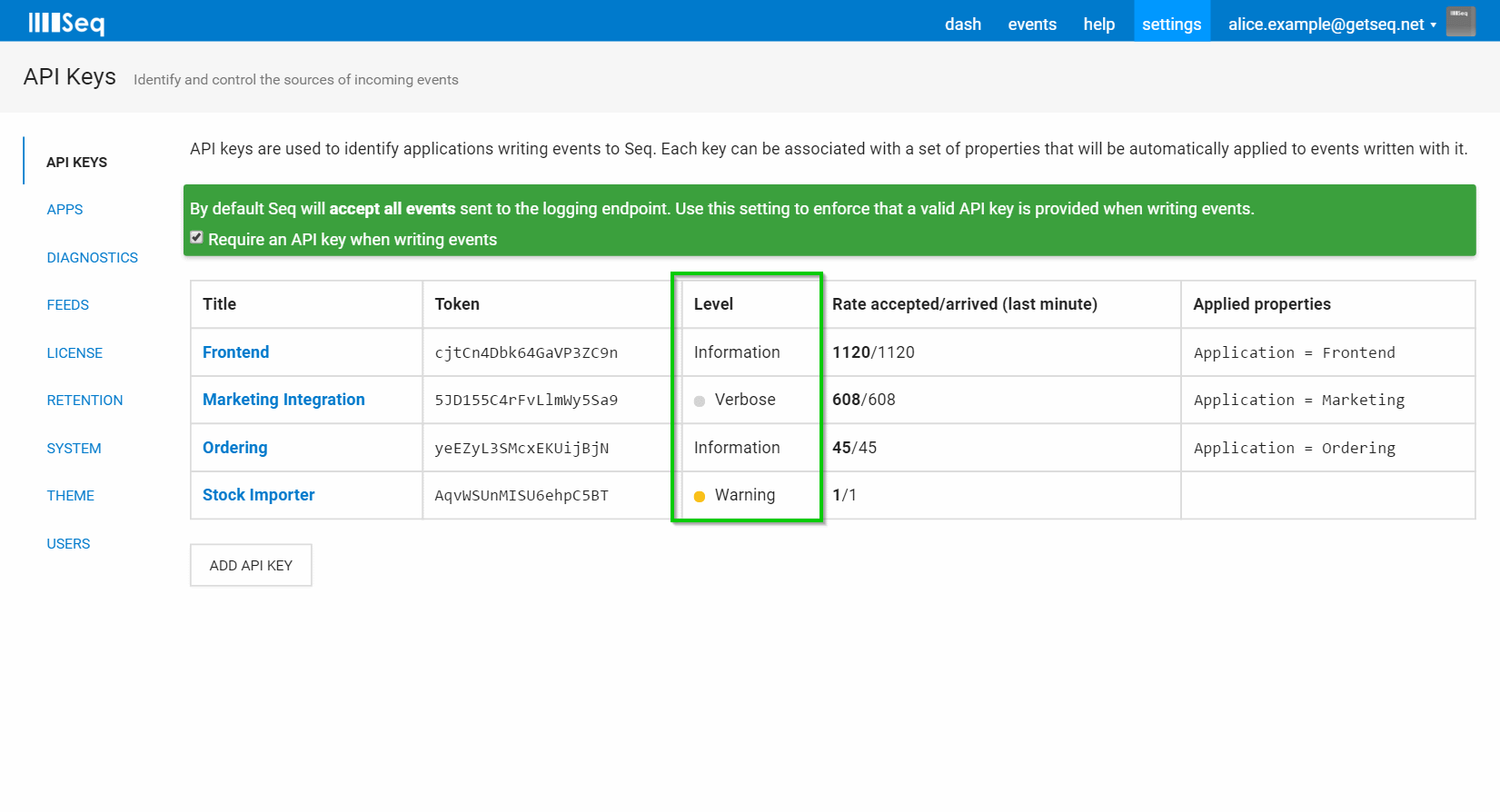Select API KEYS in sidebar
Screen dimensions: 1500x812
click(x=77, y=162)
